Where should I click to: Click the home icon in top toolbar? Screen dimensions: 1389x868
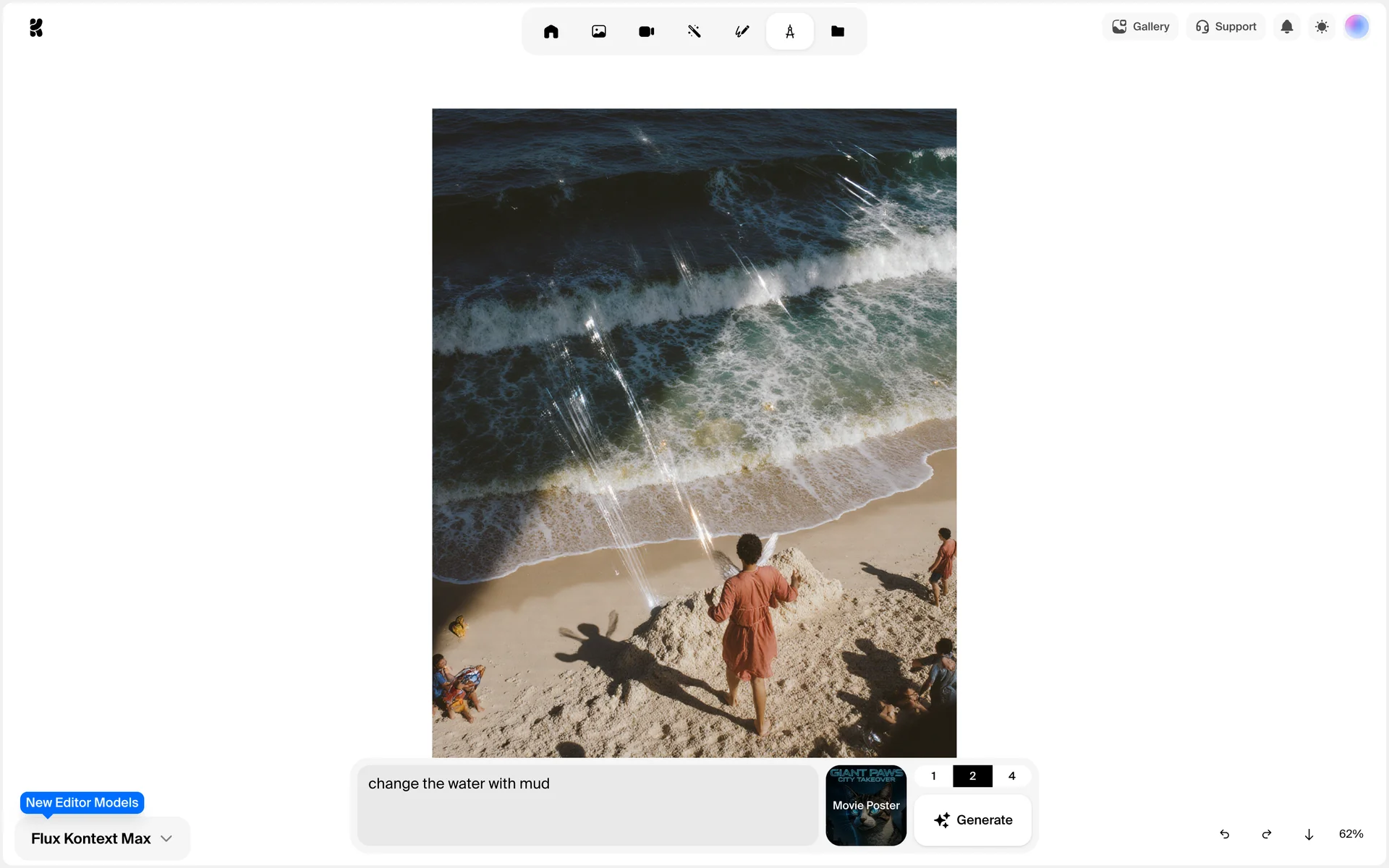click(x=551, y=31)
